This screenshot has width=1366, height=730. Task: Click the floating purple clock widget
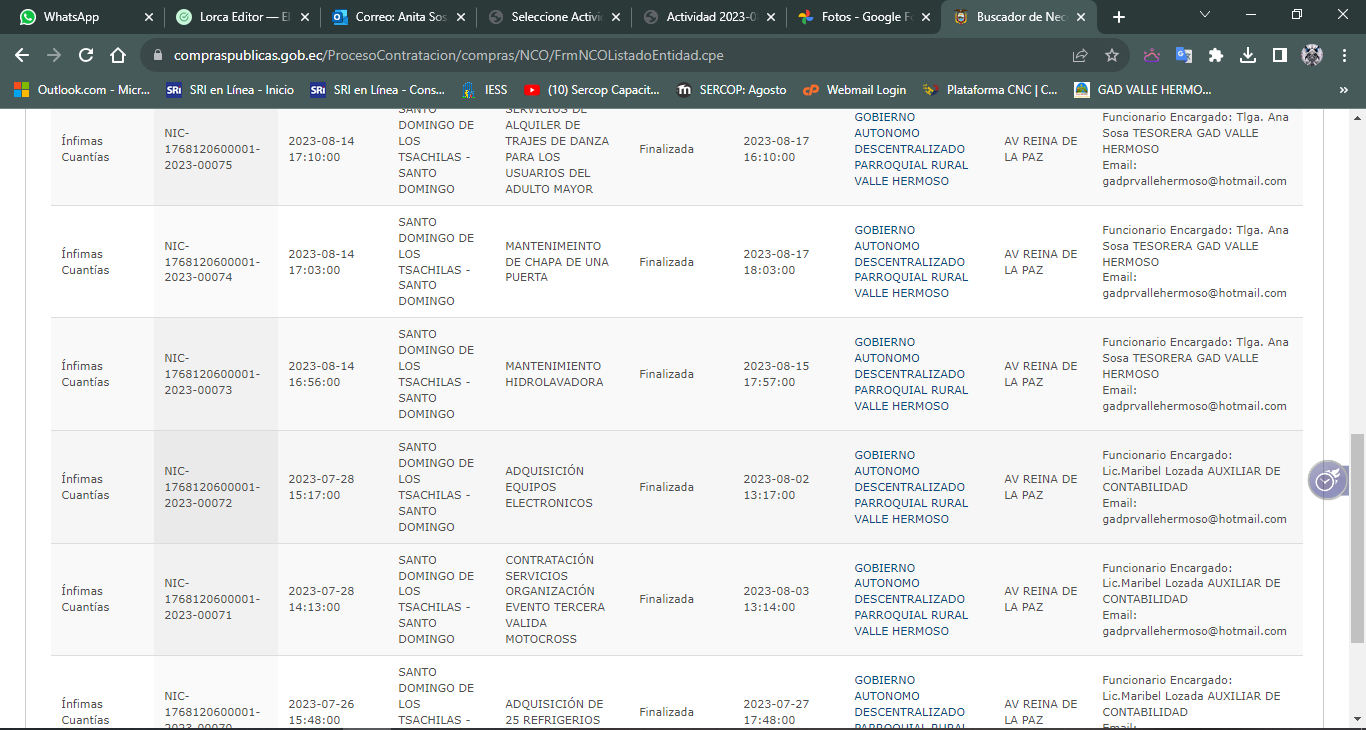pos(1326,480)
